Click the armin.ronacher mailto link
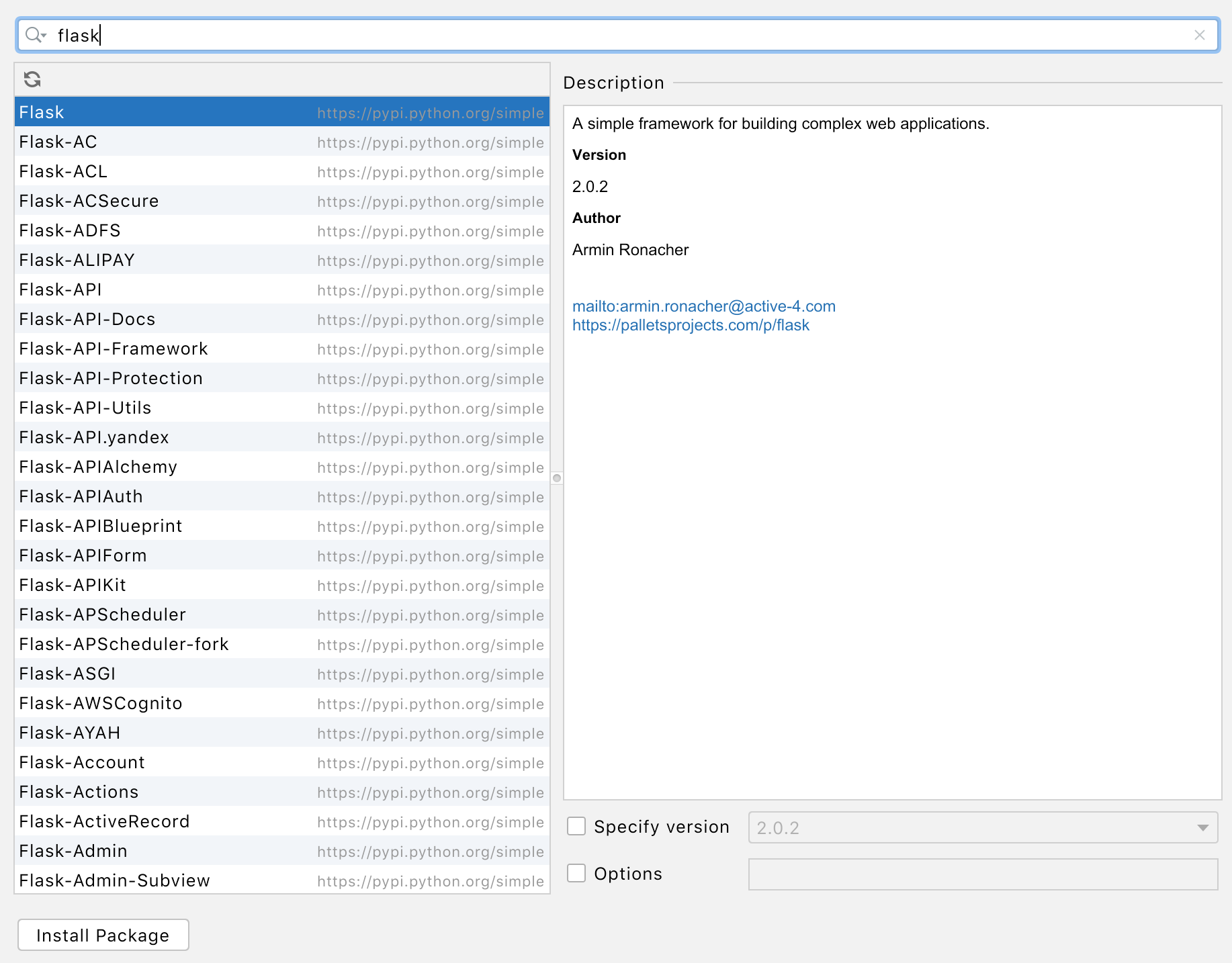Viewport: 1232px width, 963px height. (x=703, y=306)
